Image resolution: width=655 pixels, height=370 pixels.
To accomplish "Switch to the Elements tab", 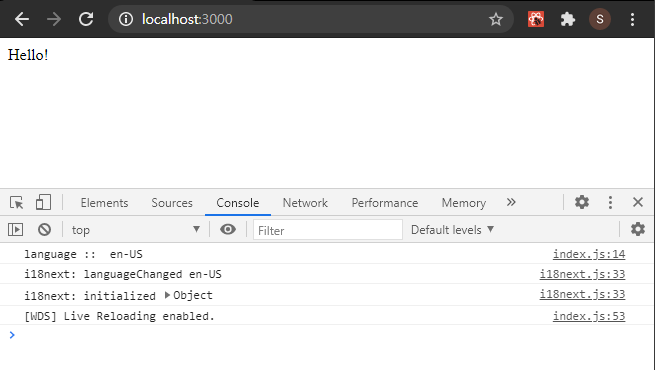I will pos(104,203).
